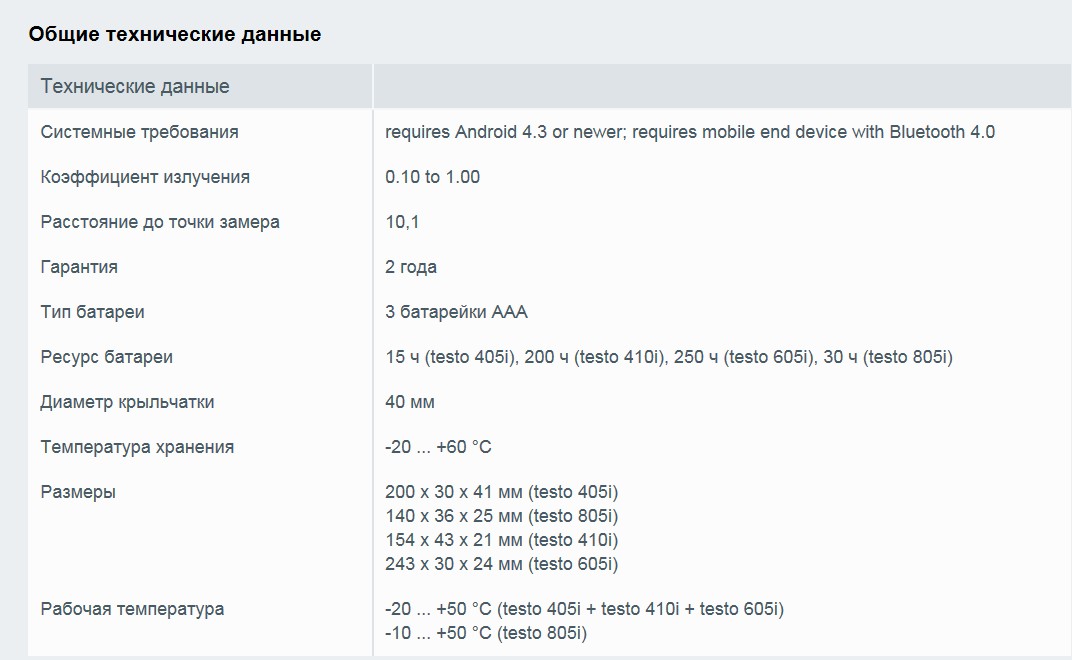Select the testo 805i dimensions line
Viewport: 1072px width, 660px height.
[x=501, y=516]
